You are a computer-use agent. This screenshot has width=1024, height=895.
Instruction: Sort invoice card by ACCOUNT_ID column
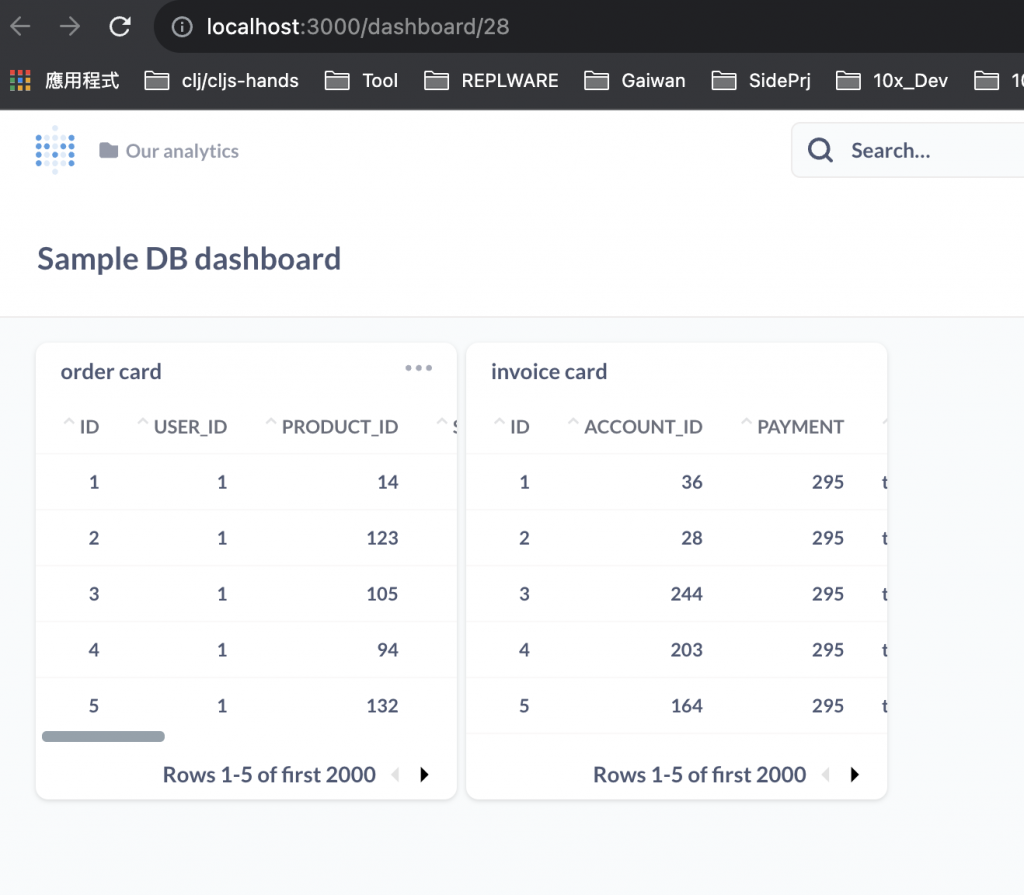[x=643, y=427]
